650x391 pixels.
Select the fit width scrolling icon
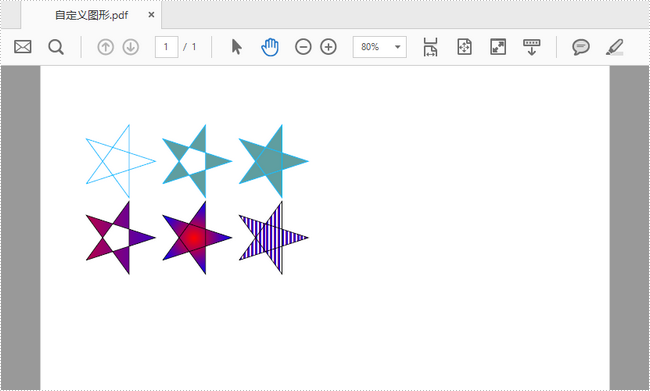pyautogui.click(x=431, y=47)
